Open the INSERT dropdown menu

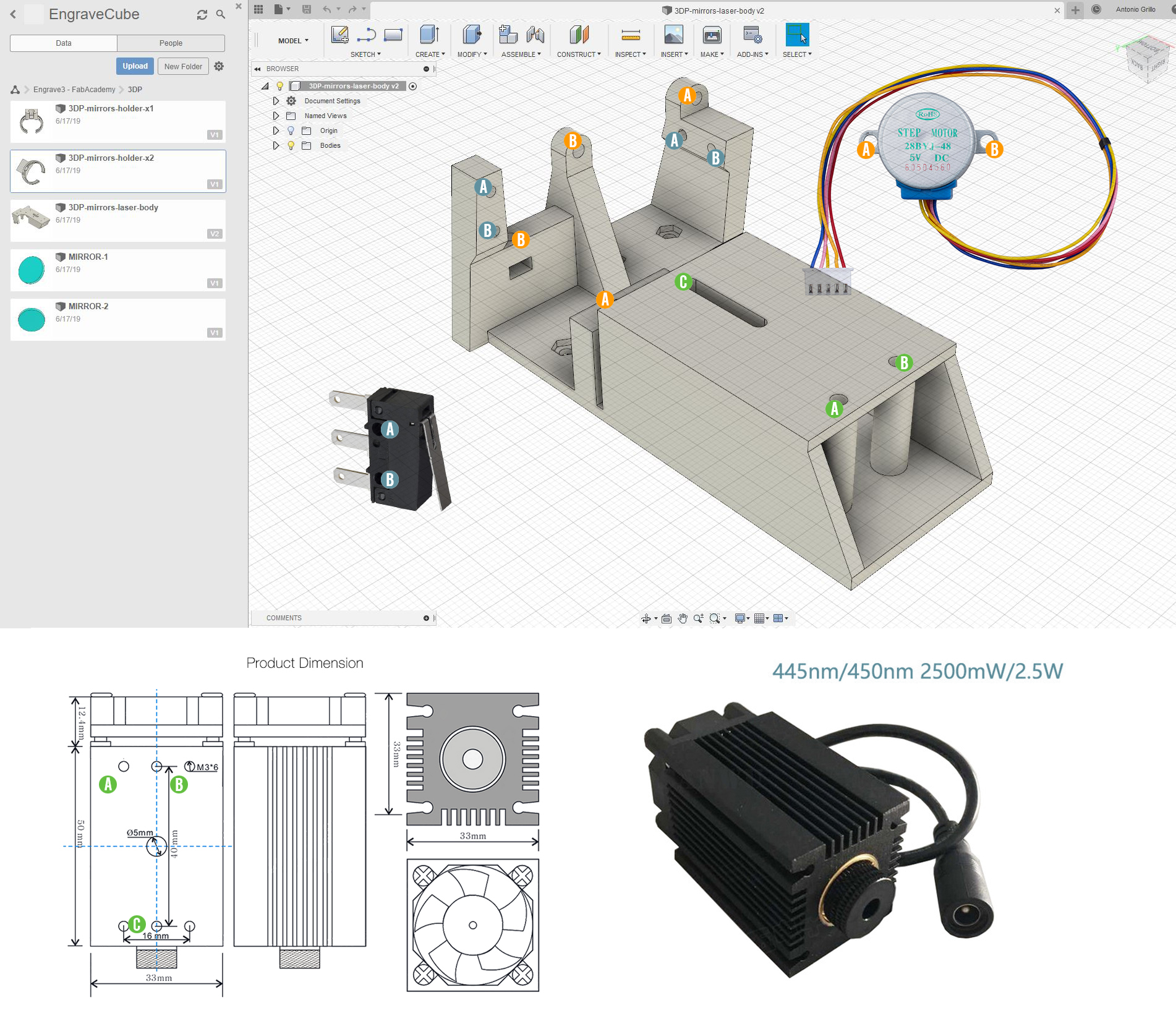click(674, 54)
